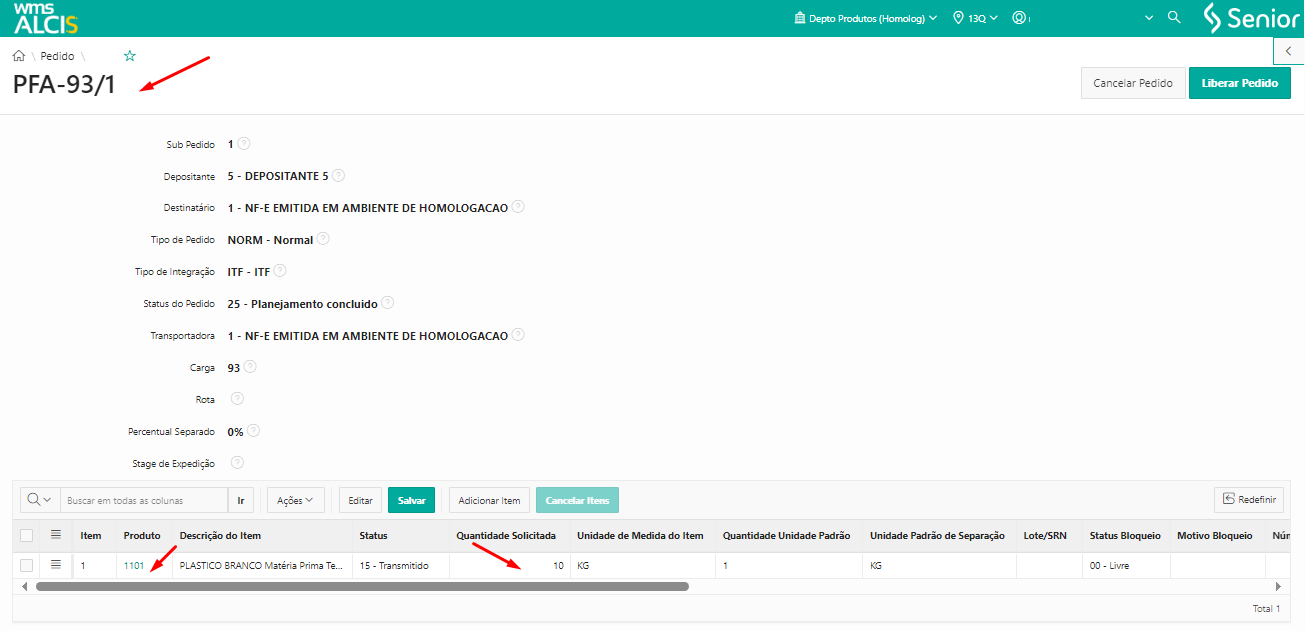This screenshot has width=1307, height=631.
Task: Sort by Status column header
Action: pos(373,536)
